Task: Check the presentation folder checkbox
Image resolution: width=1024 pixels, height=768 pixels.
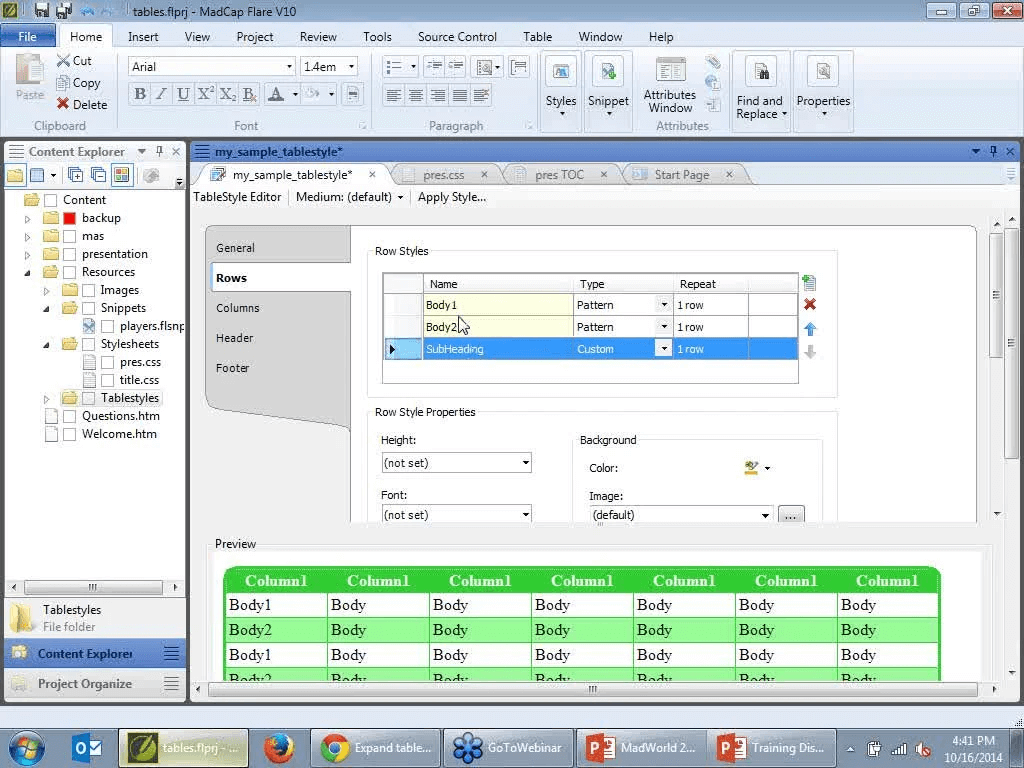Action: tap(70, 254)
